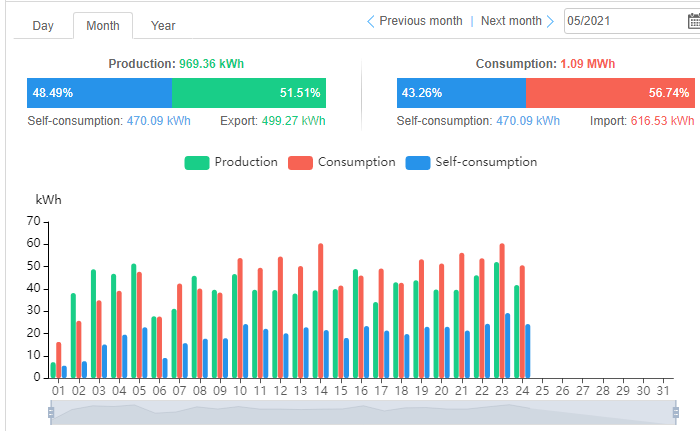Image resolution: width=700 pixels, height=431 pixels.
Task: Click the green 51.51% export bar segment
Action: 249,93
